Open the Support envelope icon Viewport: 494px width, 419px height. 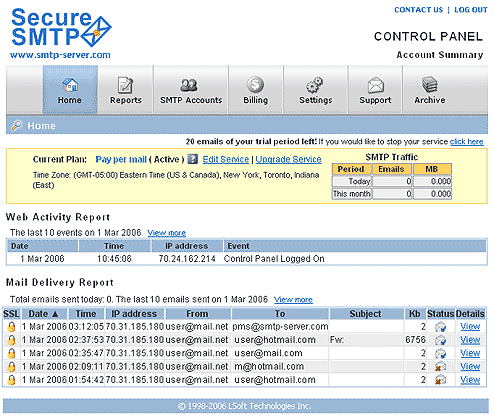tap(375, 85)
